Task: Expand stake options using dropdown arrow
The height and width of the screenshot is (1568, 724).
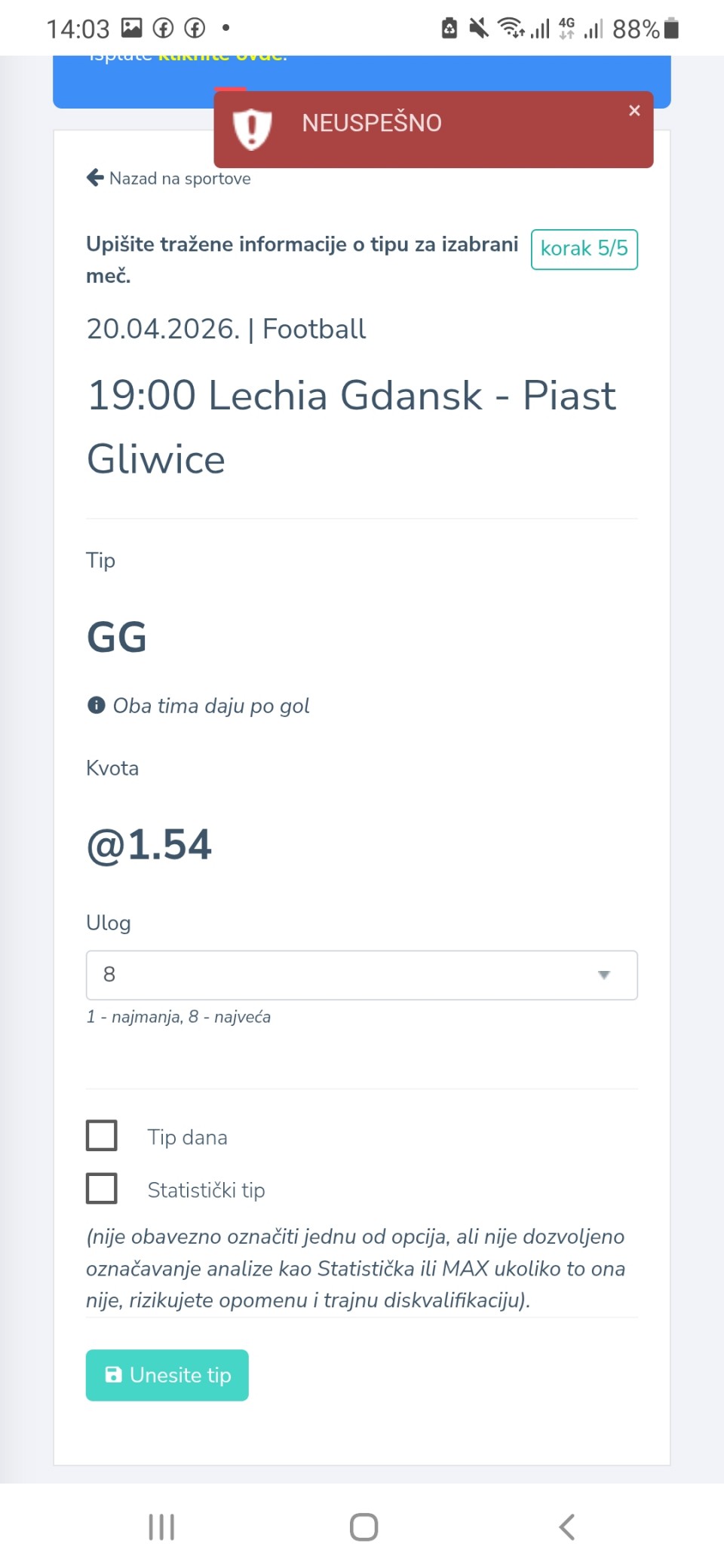Action: [603, 975]
